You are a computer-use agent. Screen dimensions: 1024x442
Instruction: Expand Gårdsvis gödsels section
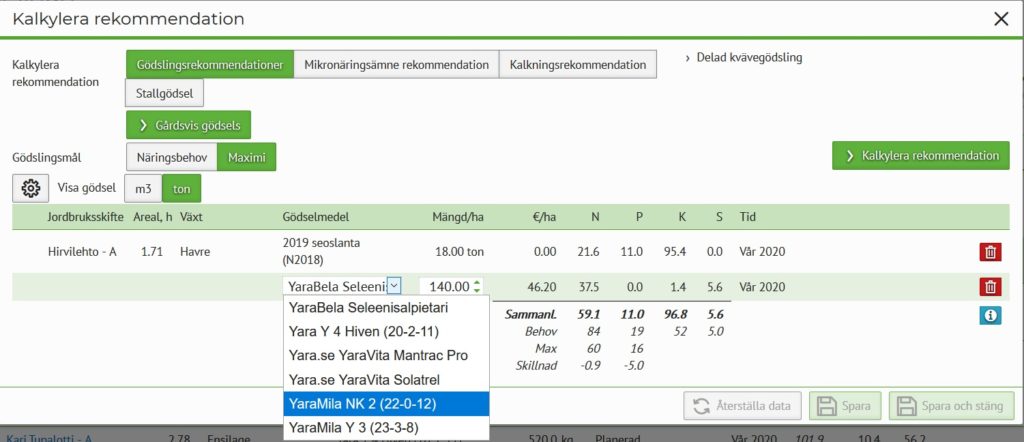point(189,125)
